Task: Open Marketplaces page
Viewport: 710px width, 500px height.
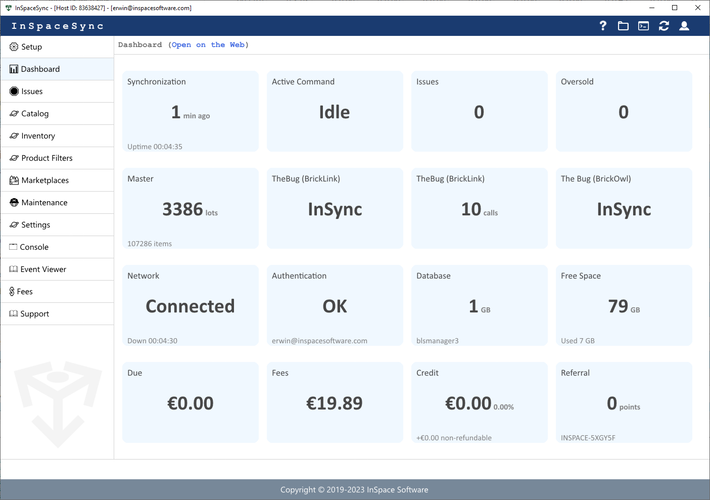Action: (44, 181)
